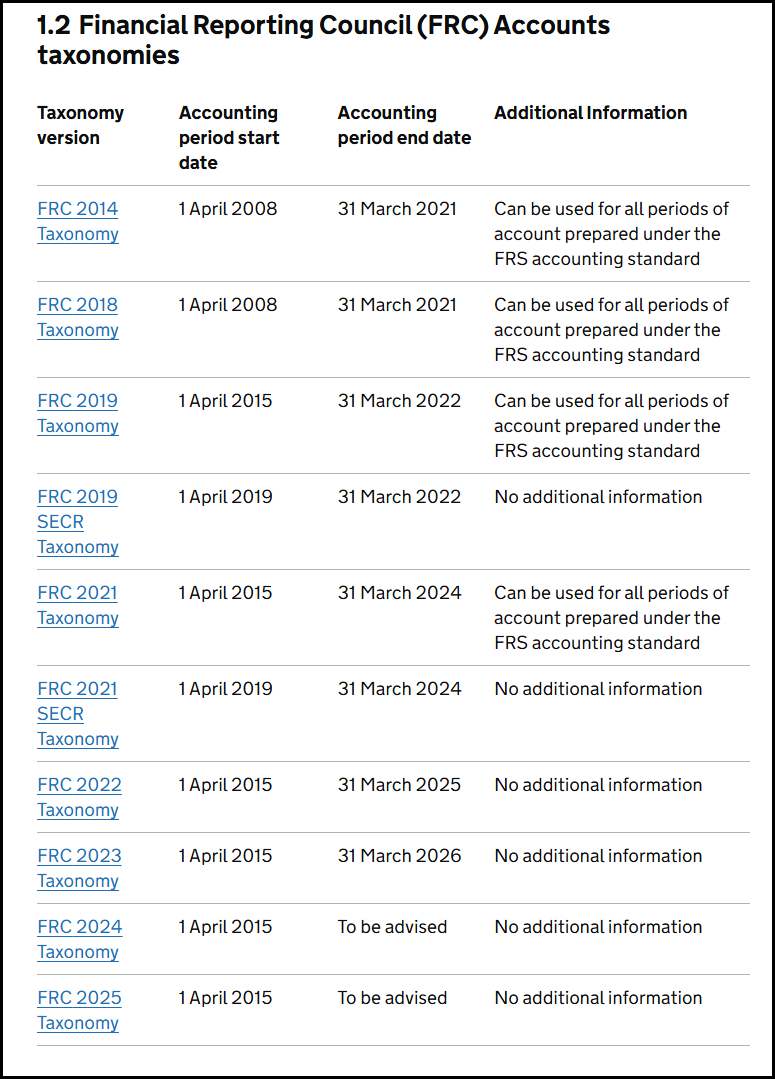775x1079 pixels.
Task: Click the Additional Information column header
Action: 591,113
